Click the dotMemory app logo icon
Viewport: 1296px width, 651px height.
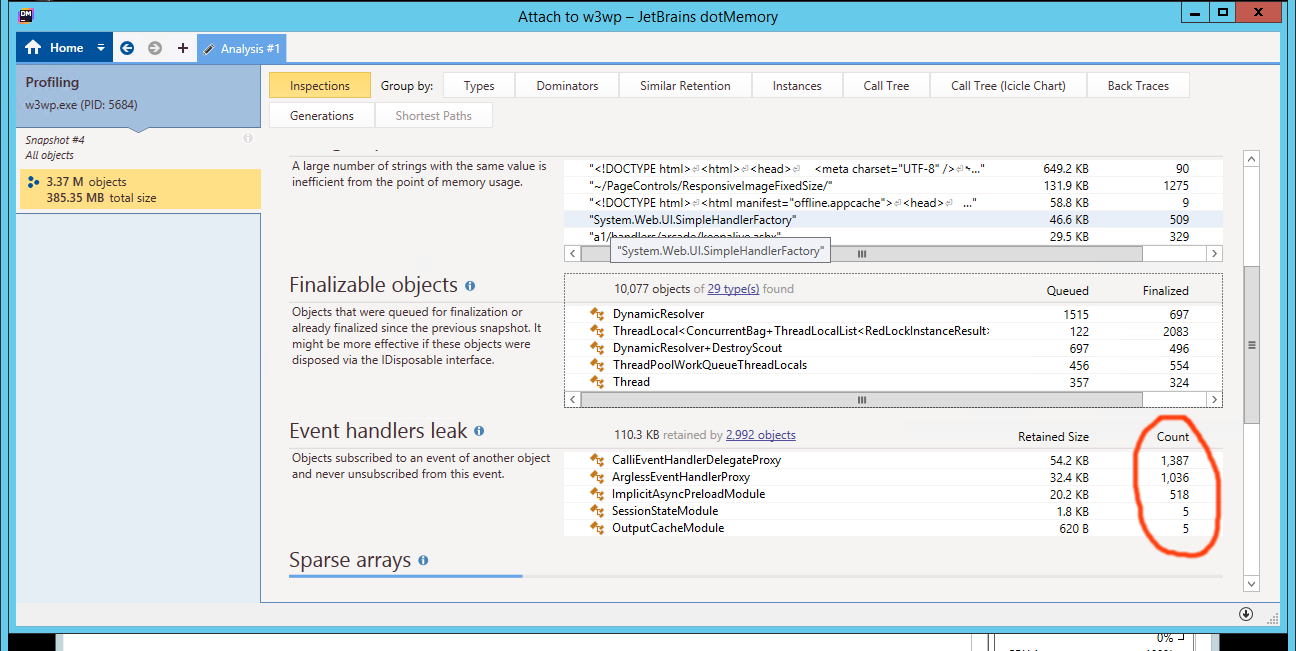[x=26, y=15]
